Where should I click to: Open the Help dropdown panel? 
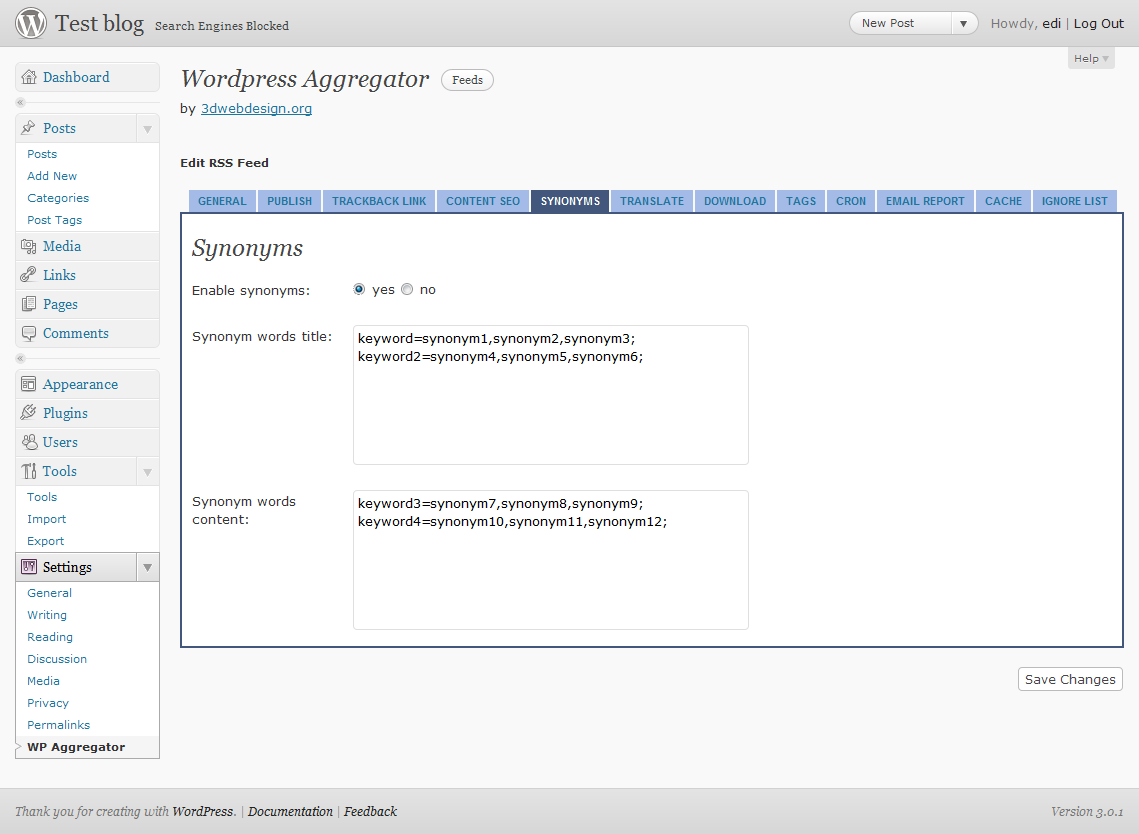click(1091, 58)
